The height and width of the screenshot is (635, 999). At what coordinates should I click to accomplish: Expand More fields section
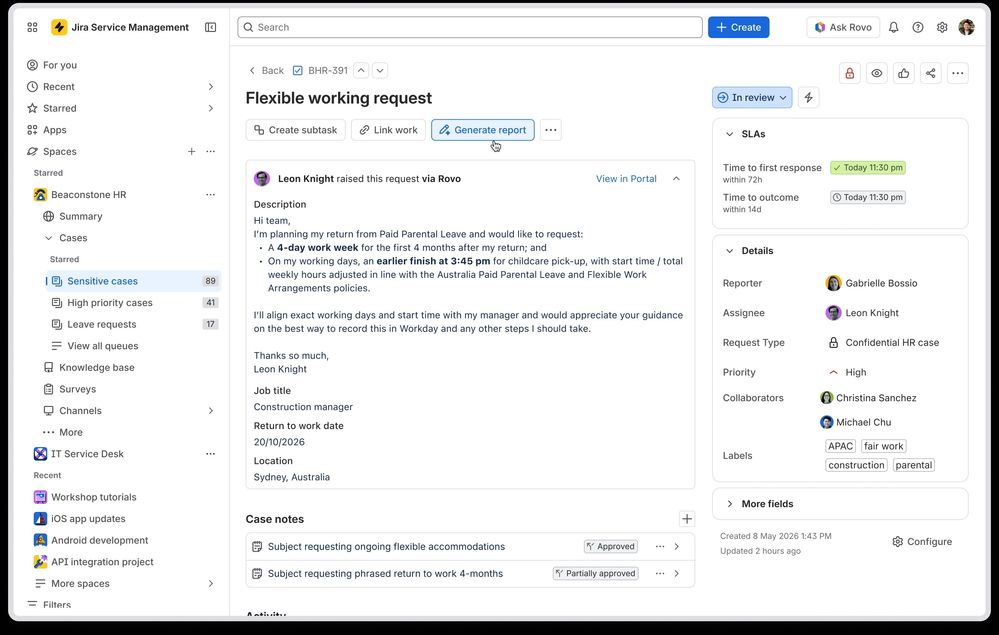[x=729, y=504]
